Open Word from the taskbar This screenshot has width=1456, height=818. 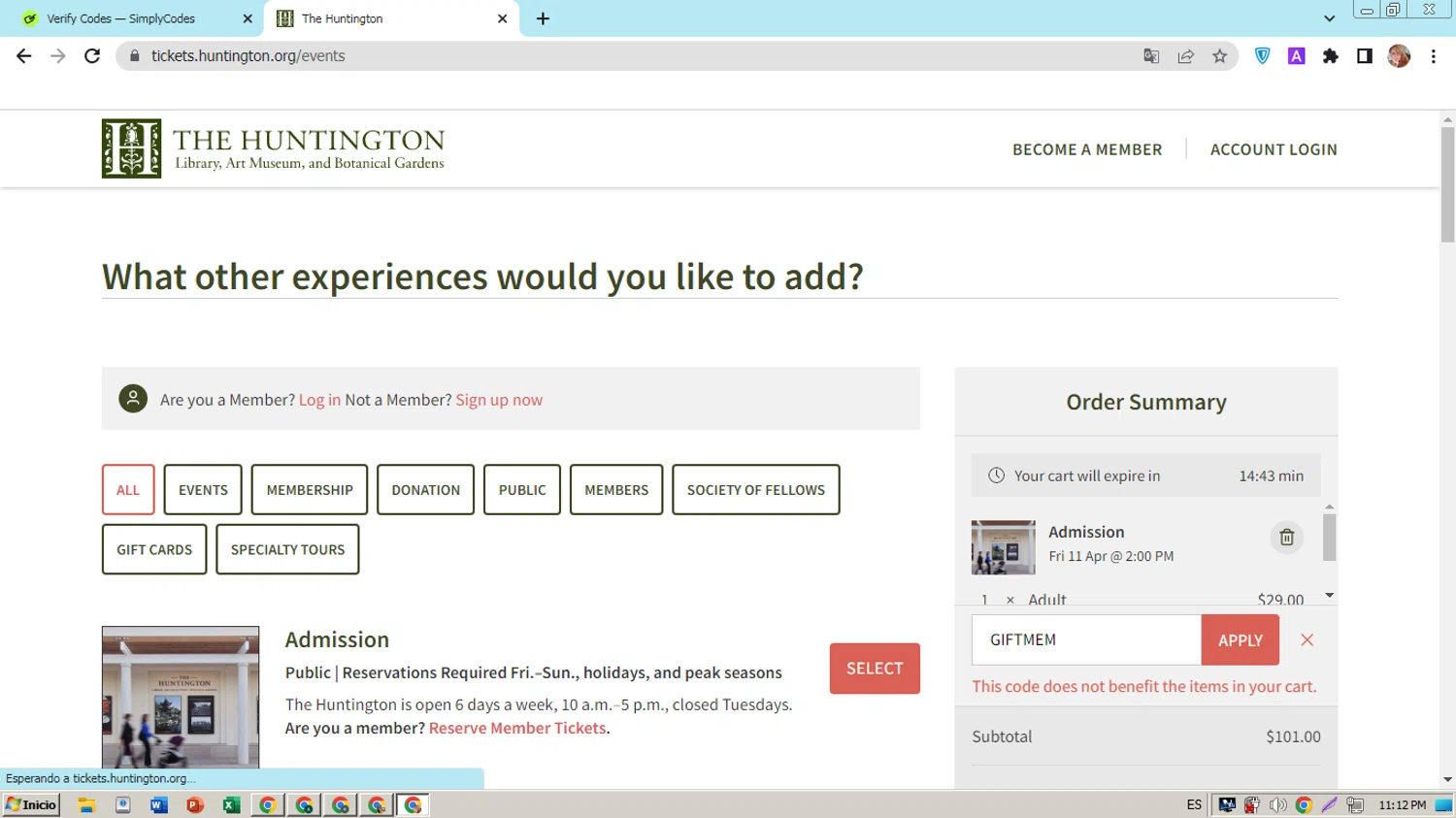(158, 804)
